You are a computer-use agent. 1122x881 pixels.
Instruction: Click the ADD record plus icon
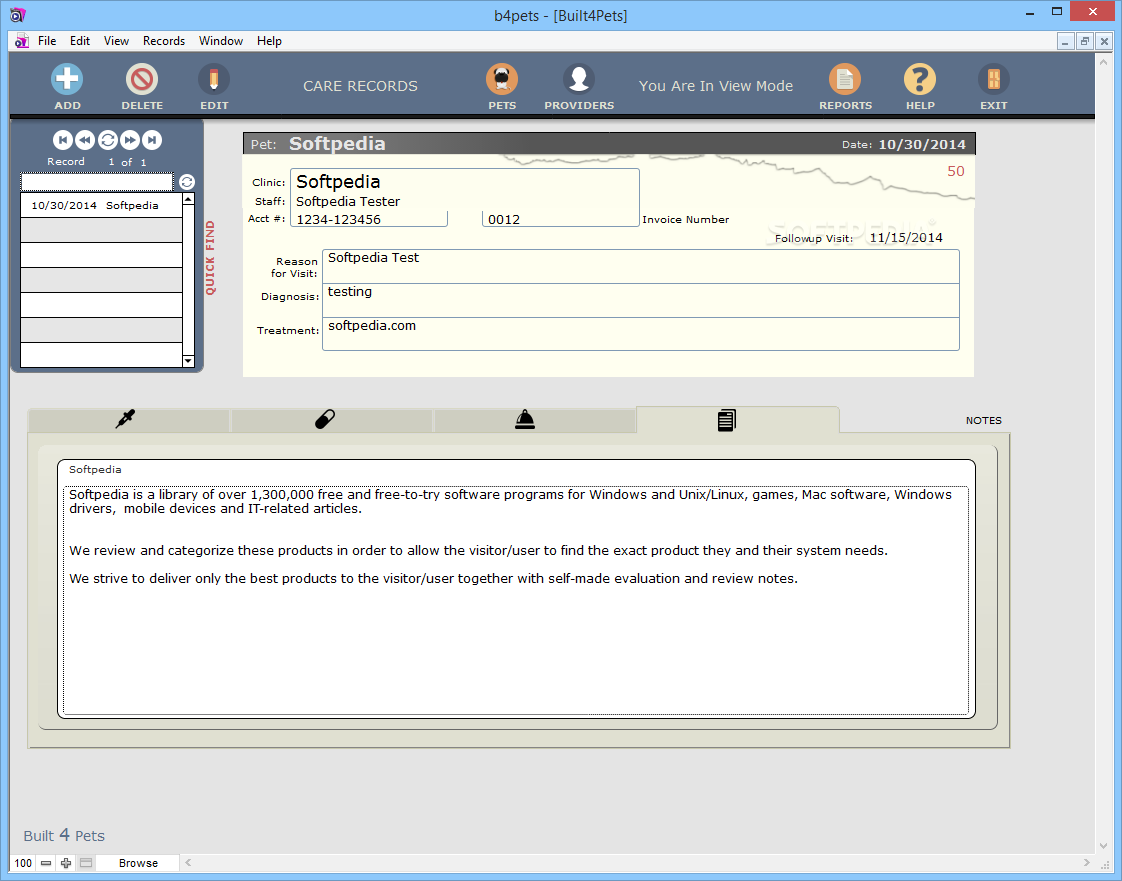coord(67,79)
